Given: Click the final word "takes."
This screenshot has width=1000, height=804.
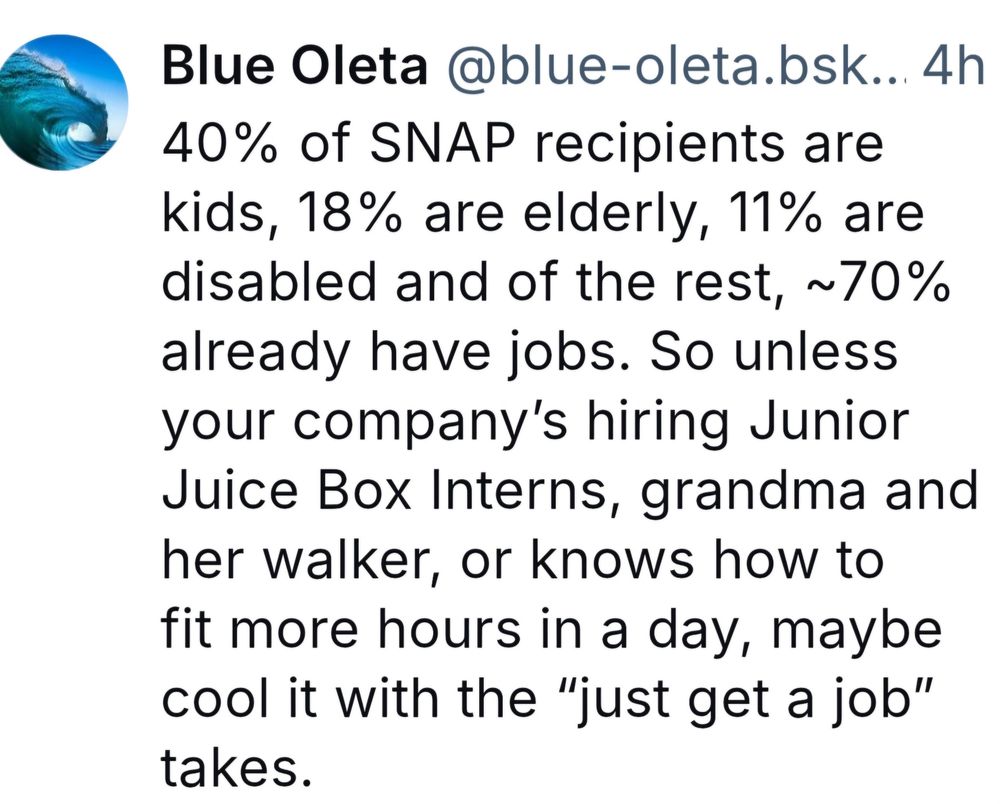Looking at the screenshot, I should tap(237, 768).
